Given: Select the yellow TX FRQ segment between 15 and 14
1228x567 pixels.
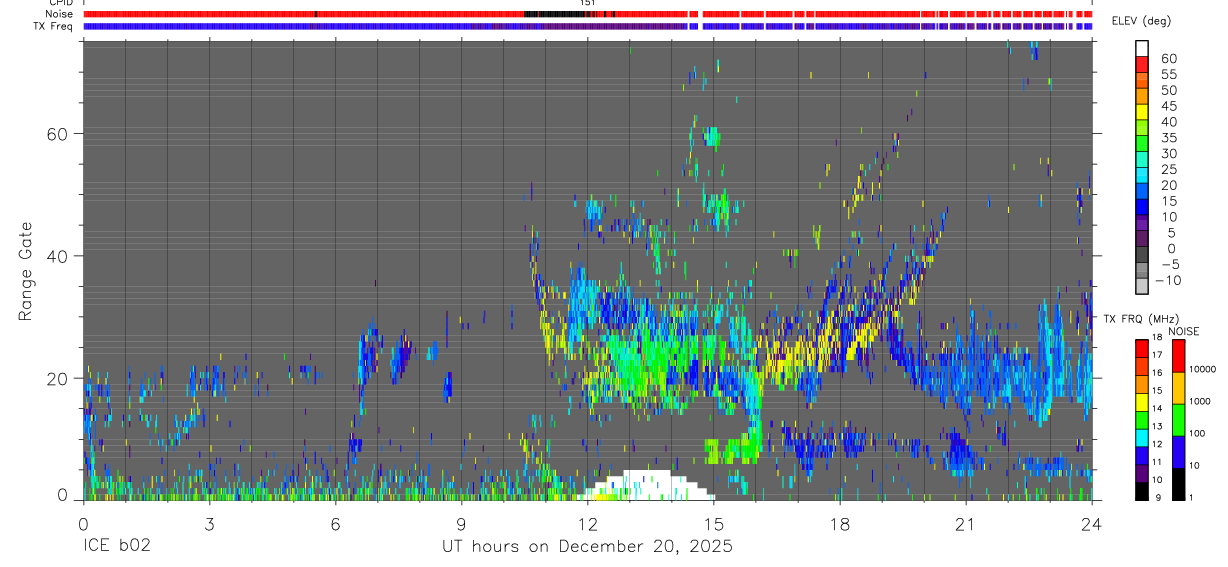Looking at the screenshot, I should coord(1142,400).
